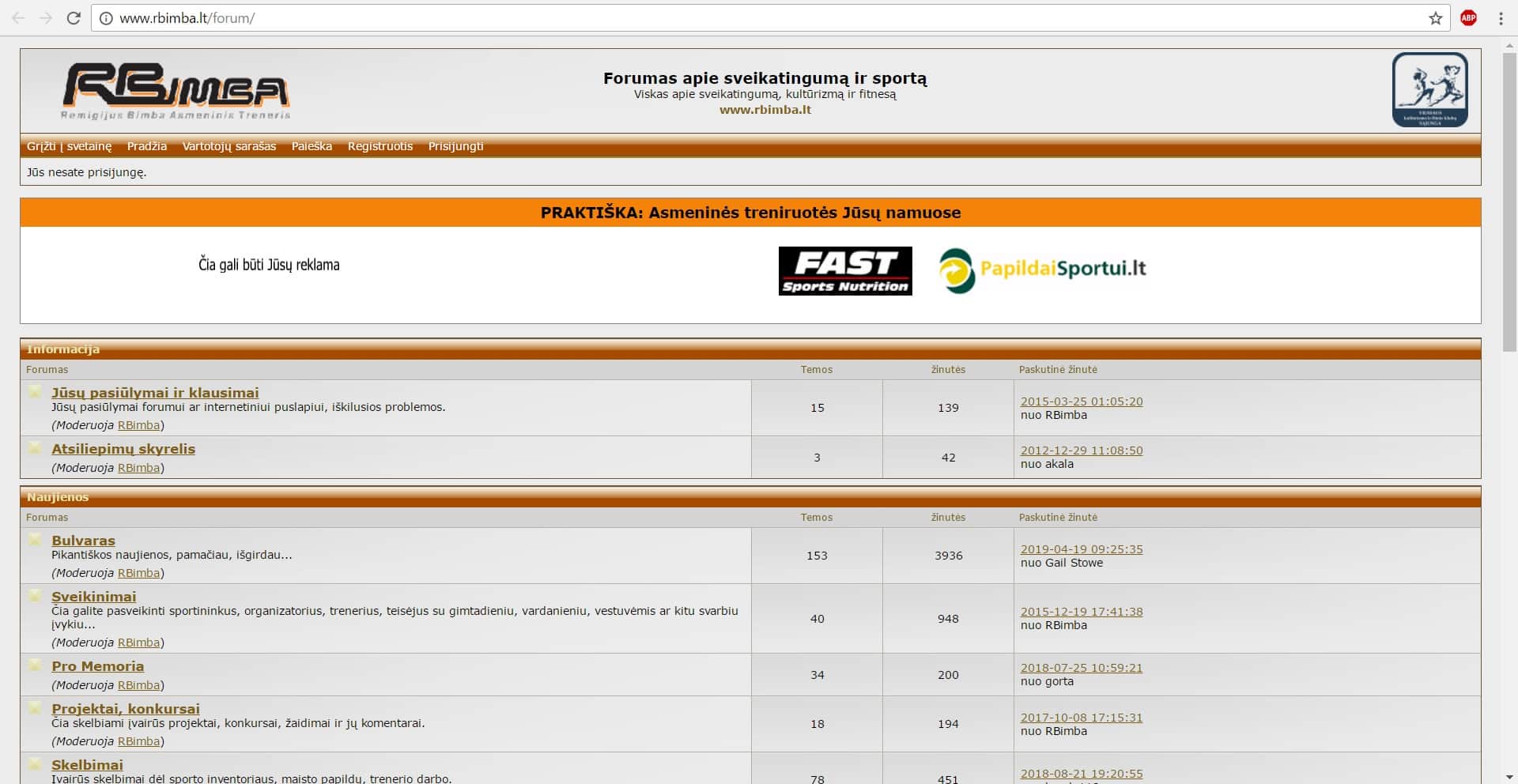
Task: Open last post dated 2019-04-19 09:25:35
Action: pos(1082,549)
